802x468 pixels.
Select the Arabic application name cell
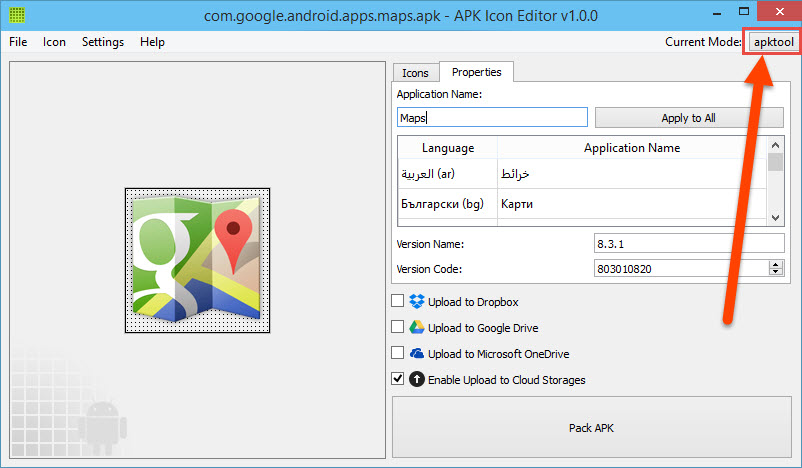[x=632, y=174]
